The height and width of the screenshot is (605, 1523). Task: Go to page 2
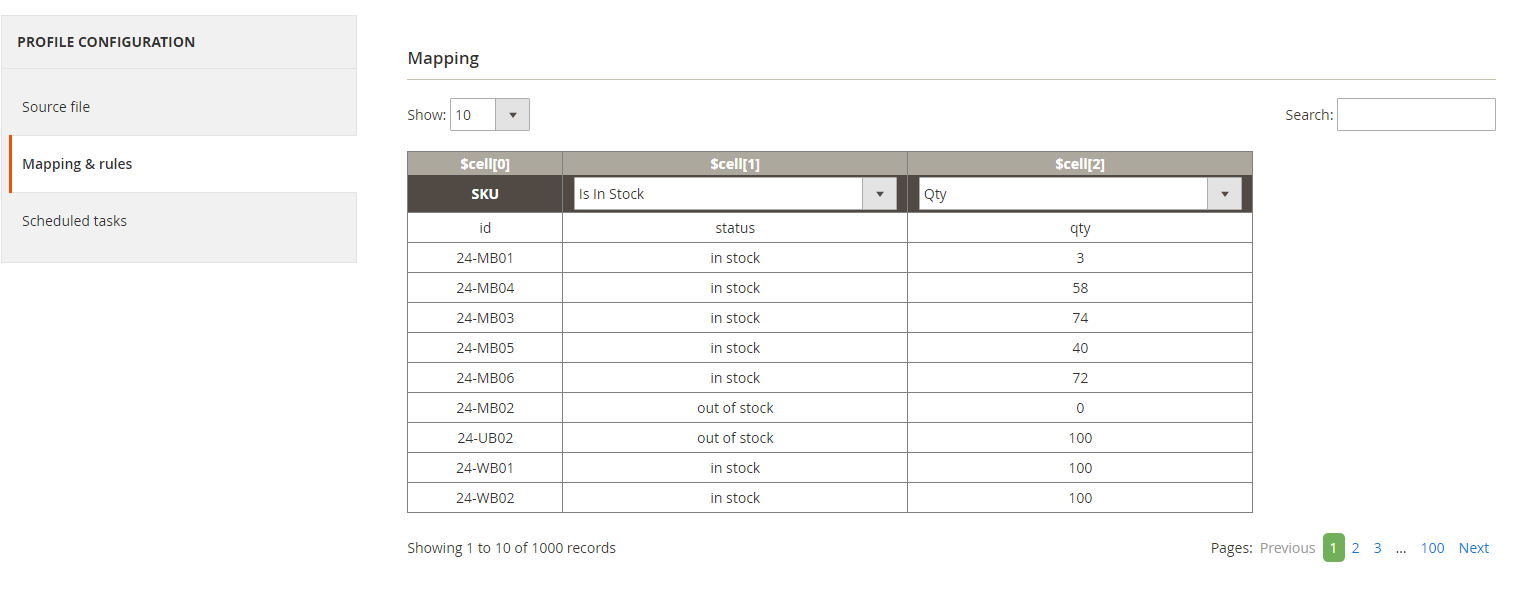pos(1355,548)
